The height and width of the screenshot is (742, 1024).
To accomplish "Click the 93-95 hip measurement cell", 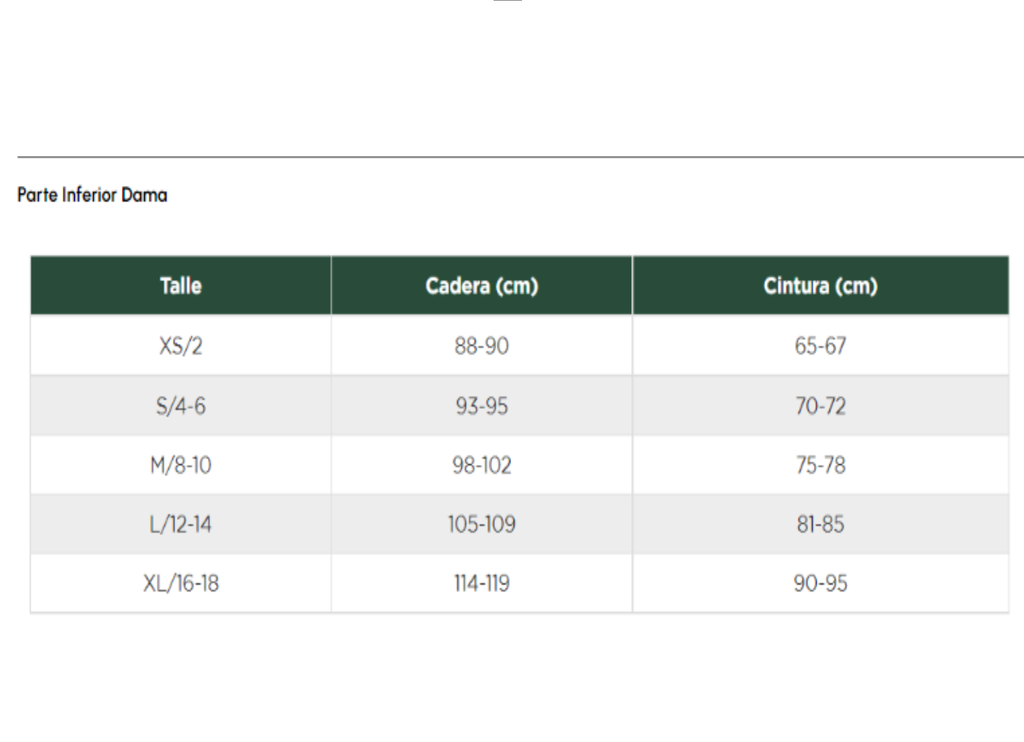I will click(x=482, y=406).
